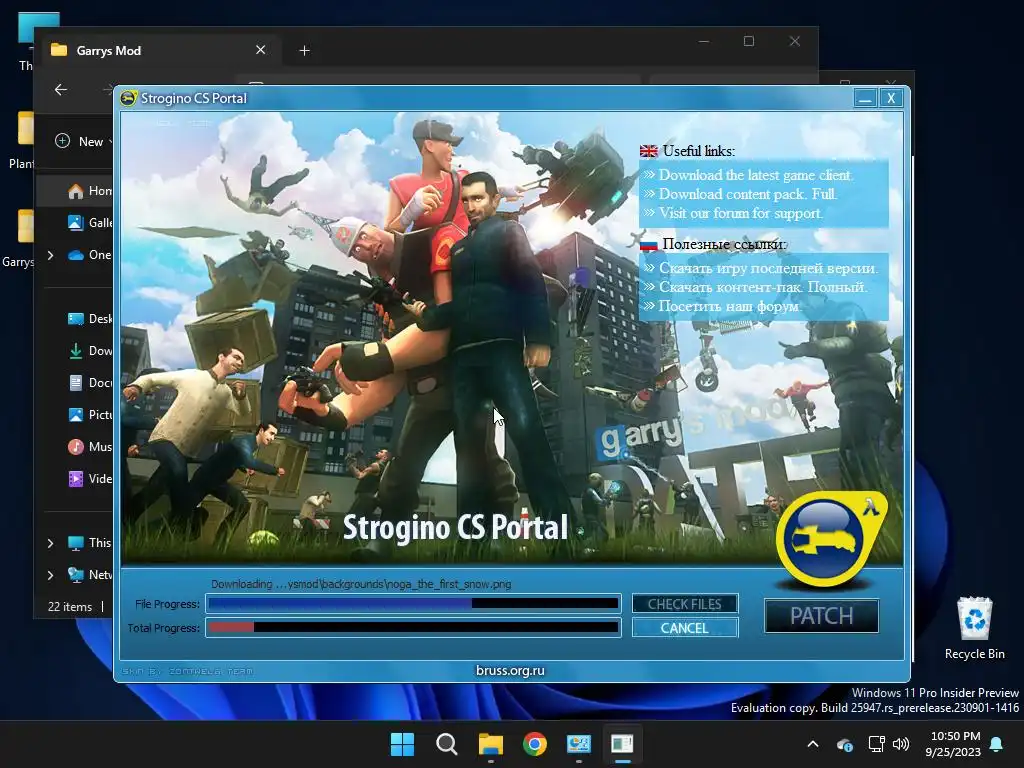Expand the This PC node in File Explorer
The image size is (1024, 768).
pyautogui.click(x=50, y=543)
